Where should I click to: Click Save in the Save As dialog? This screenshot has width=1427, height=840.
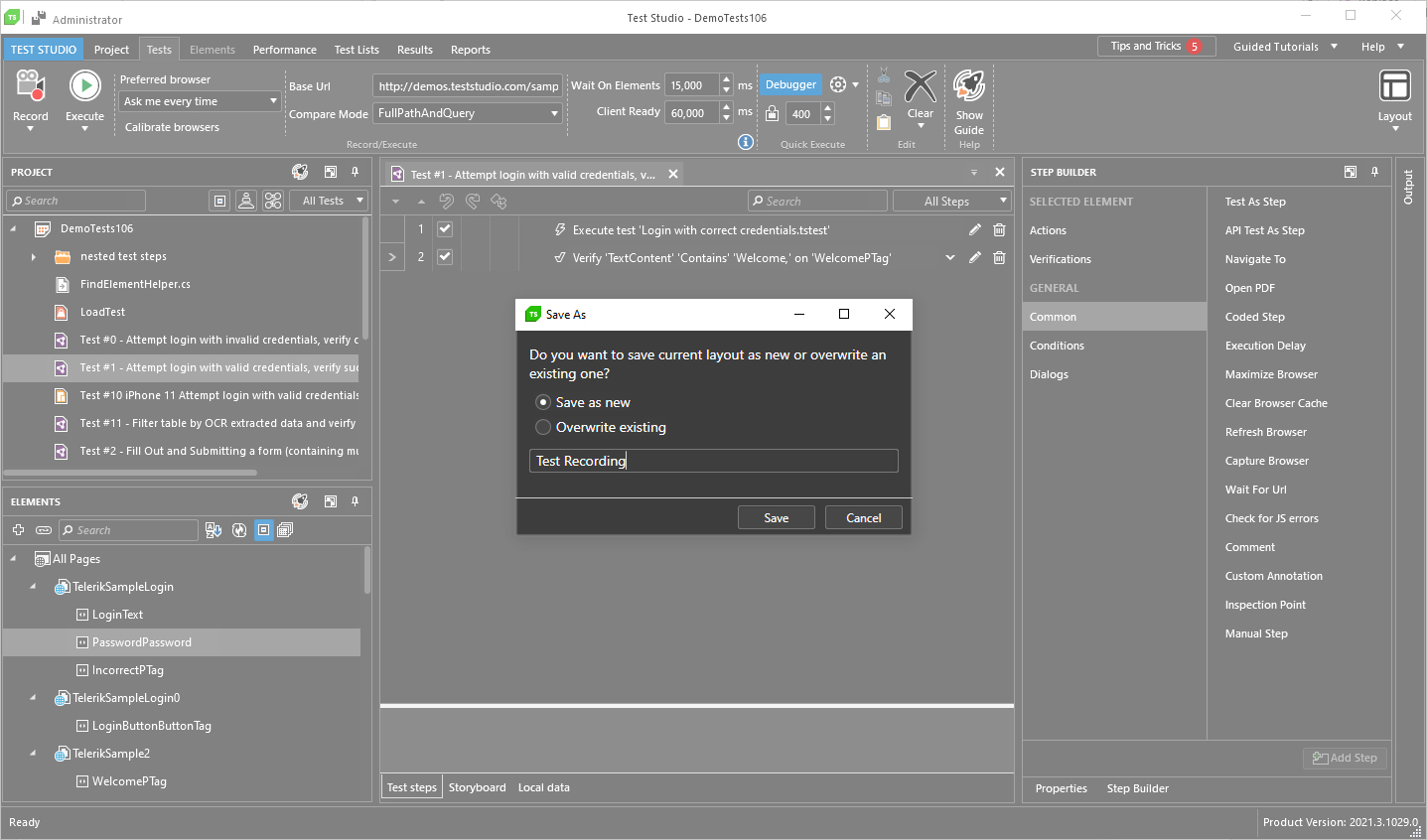(777, 517)
